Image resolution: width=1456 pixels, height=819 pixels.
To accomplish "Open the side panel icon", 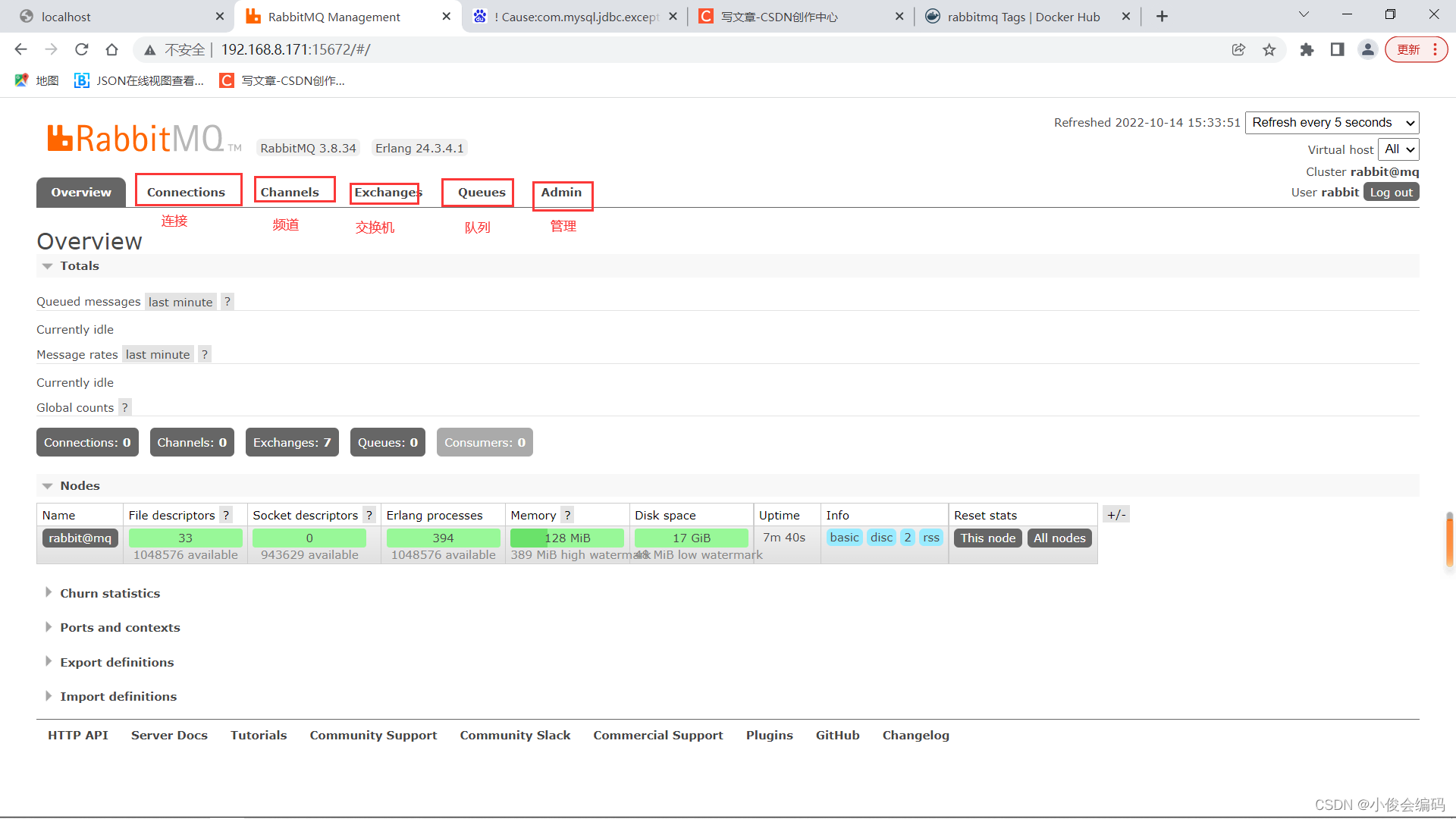I will pyautogui.click(x=1337, y=50).
